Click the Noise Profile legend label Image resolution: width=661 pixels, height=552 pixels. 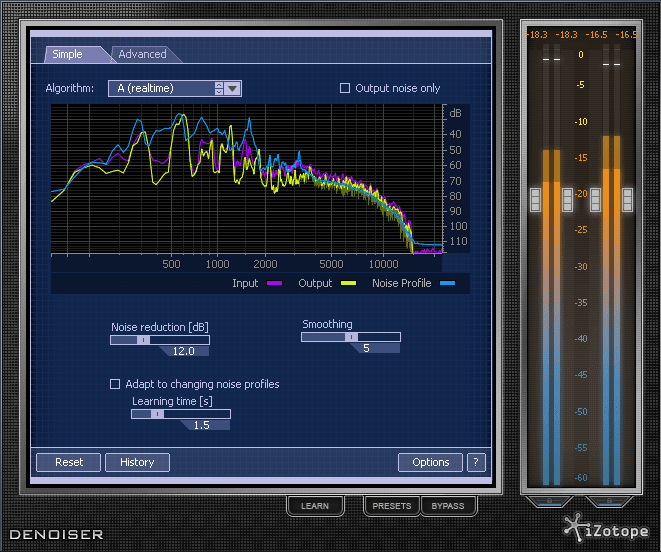402,283
